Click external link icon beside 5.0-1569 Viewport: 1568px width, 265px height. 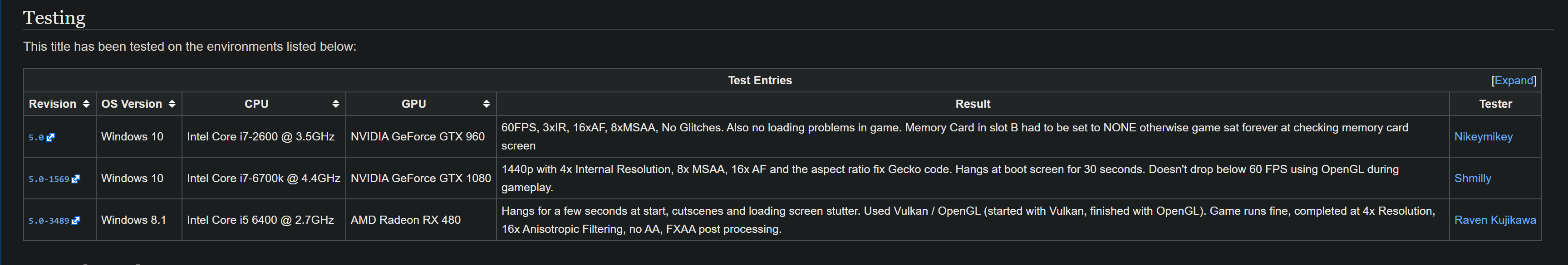[x=75, y=179]
